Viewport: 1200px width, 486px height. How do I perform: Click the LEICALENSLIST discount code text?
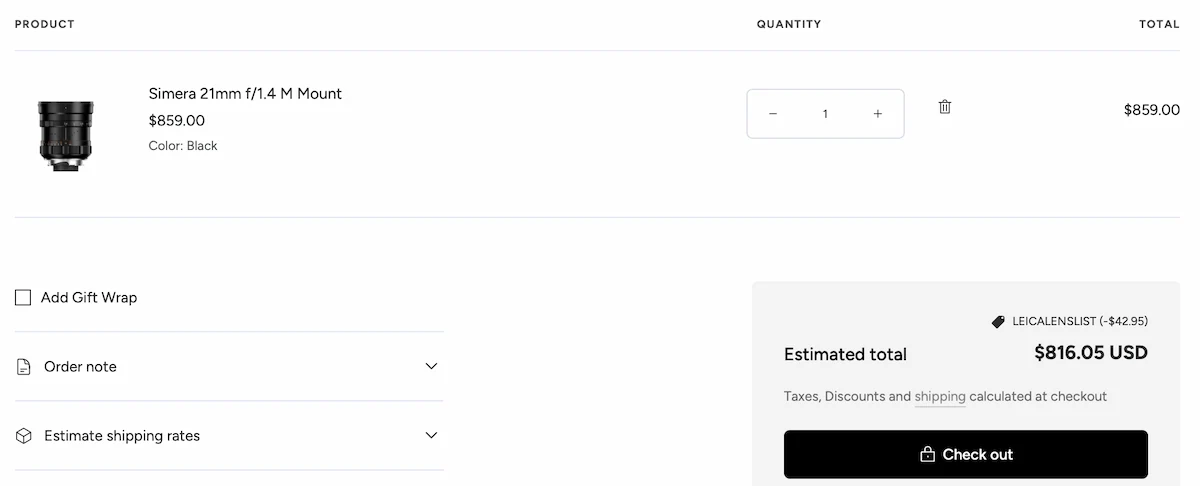pos(1080,322)
